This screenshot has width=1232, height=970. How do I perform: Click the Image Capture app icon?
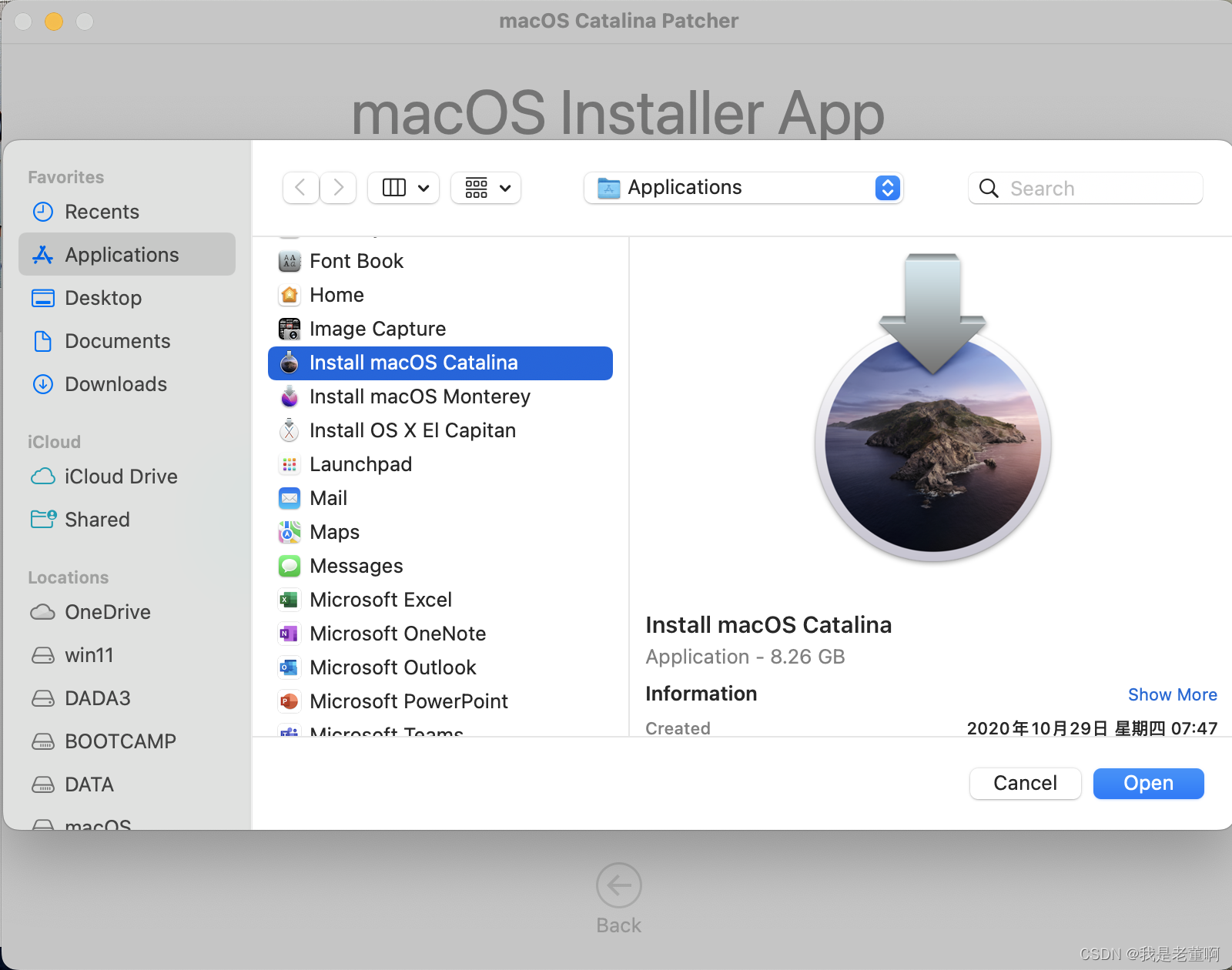290,329
